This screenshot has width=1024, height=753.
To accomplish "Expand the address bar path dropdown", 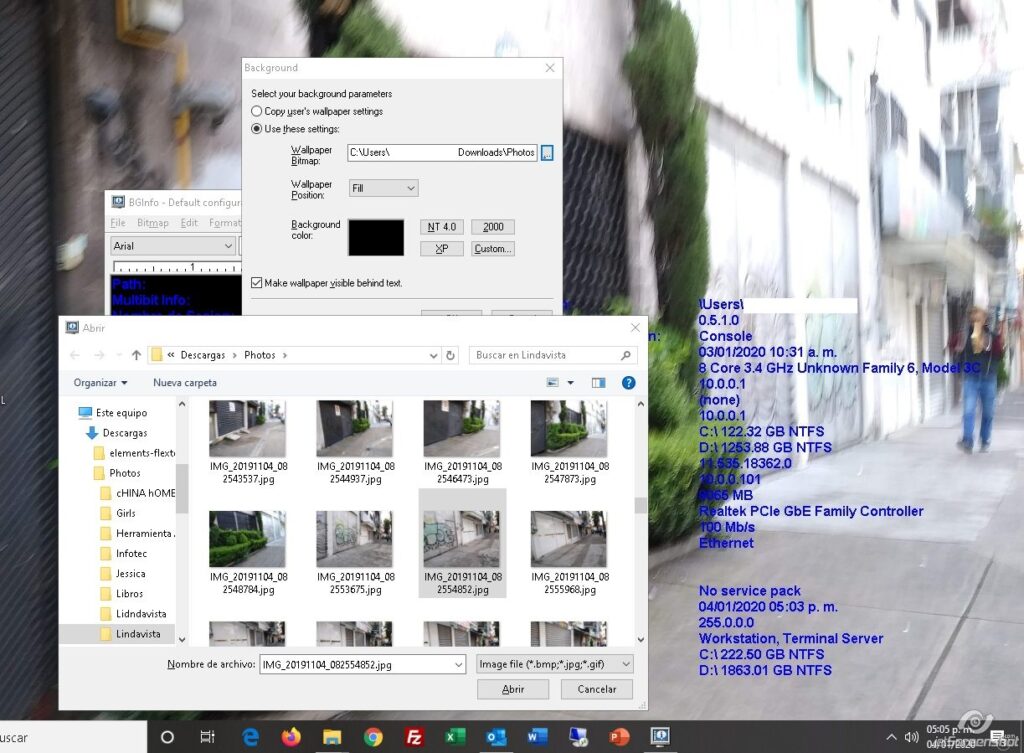I will pyautogui.click(x=433, y=355).
